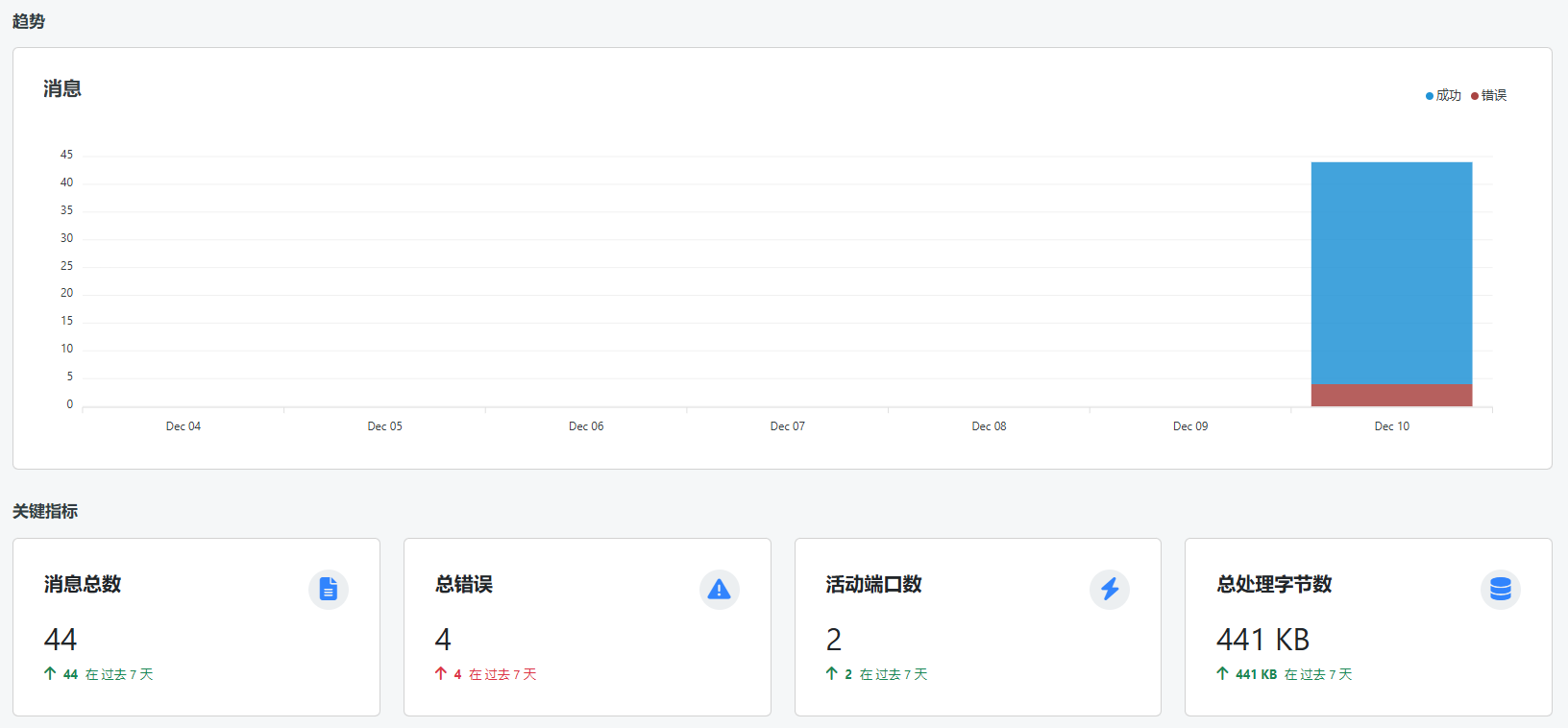Click the database icon in 总处理字节数 card
Screen dimensions: 1568x728
point(1501,589)
